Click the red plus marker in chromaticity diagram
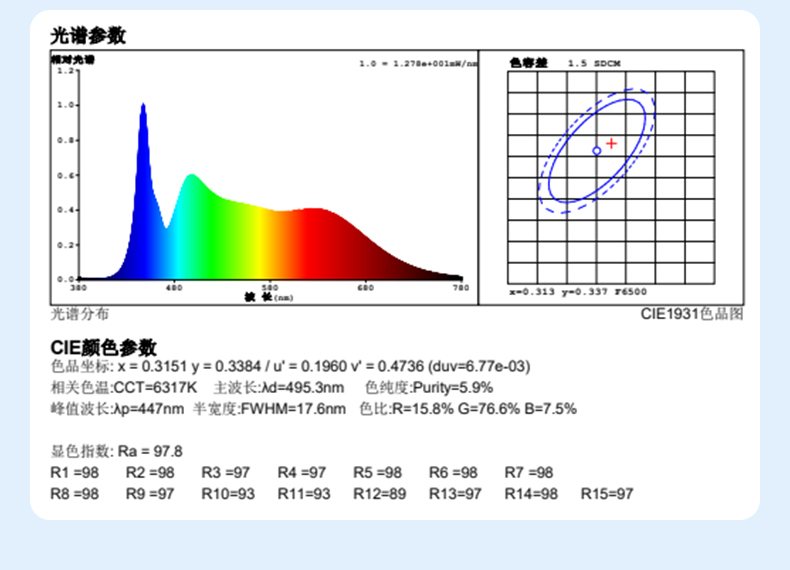Viewport: 790px width, 570px height. click(611, 144)
